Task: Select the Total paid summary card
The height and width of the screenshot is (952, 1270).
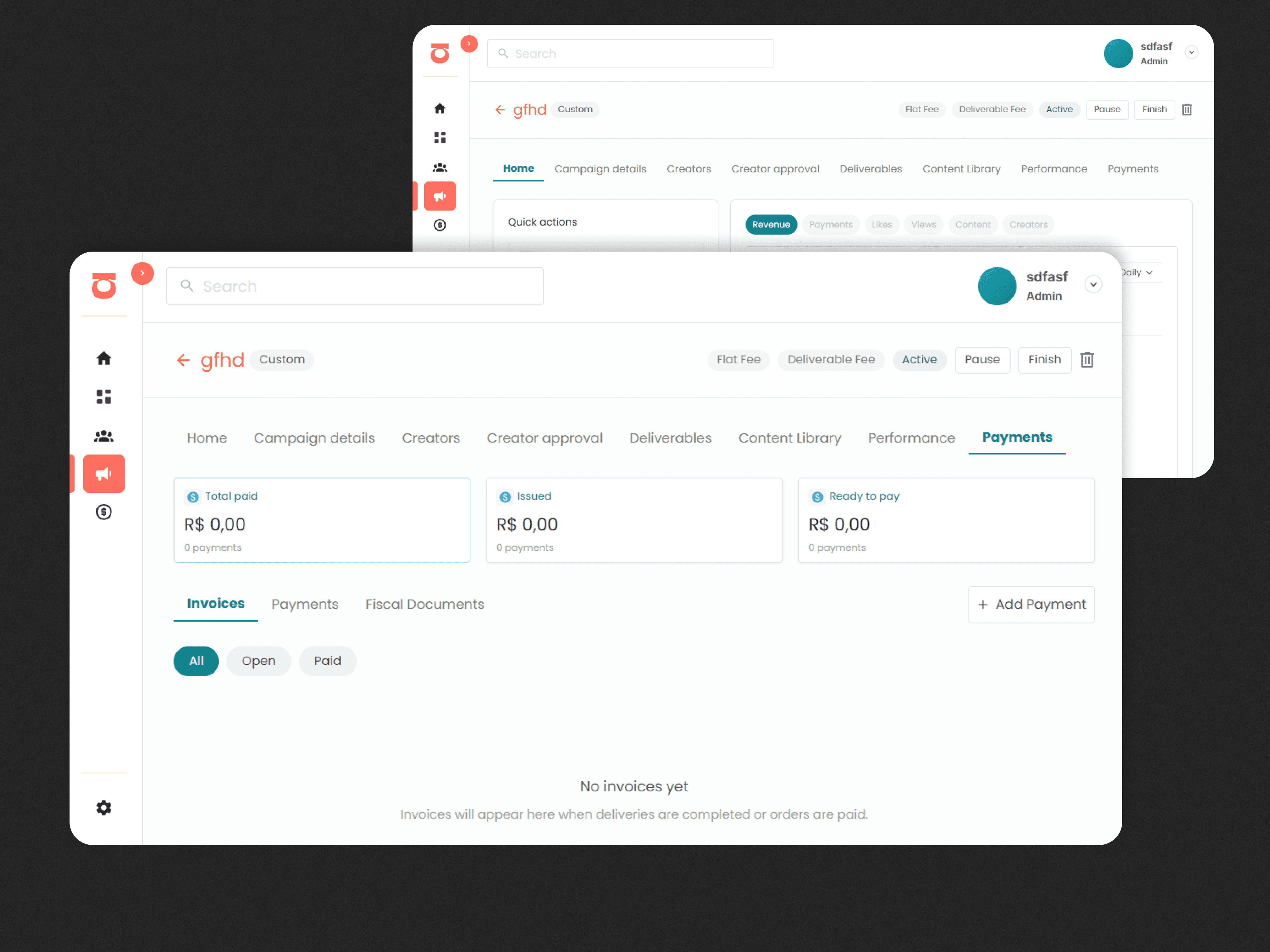Action: 322,520
